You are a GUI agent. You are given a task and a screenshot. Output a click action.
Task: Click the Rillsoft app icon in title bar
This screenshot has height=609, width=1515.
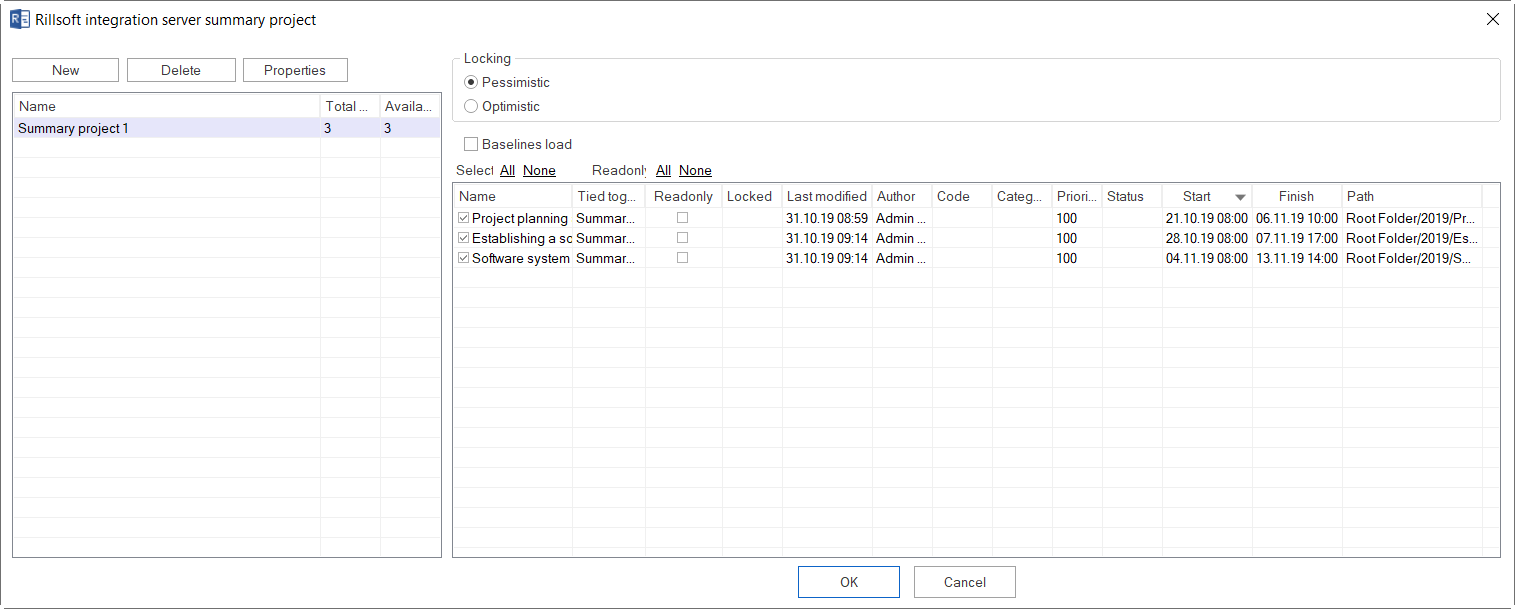point(19,19)
